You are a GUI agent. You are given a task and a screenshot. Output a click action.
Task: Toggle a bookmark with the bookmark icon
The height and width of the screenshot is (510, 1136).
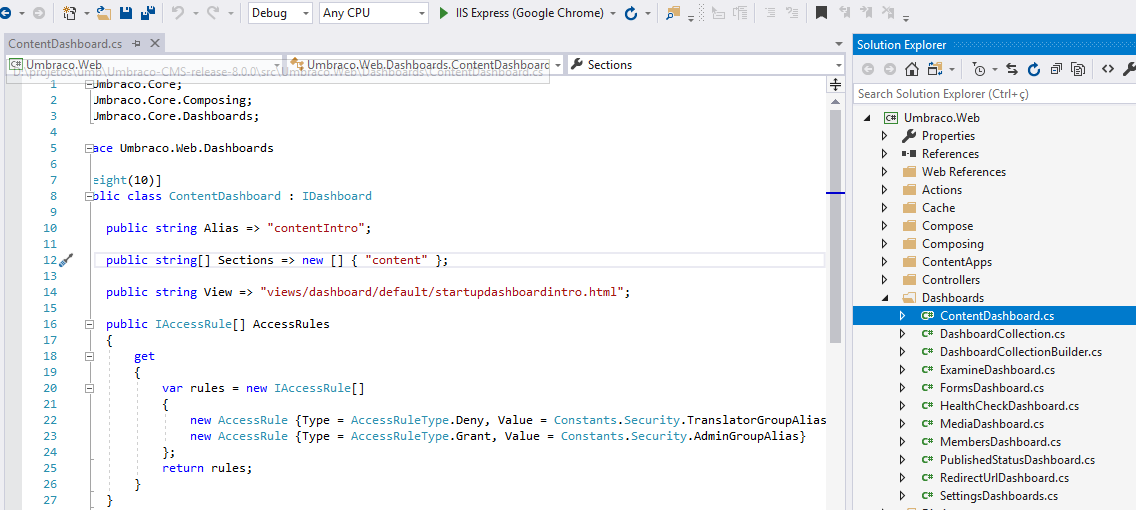pos(821,12)
